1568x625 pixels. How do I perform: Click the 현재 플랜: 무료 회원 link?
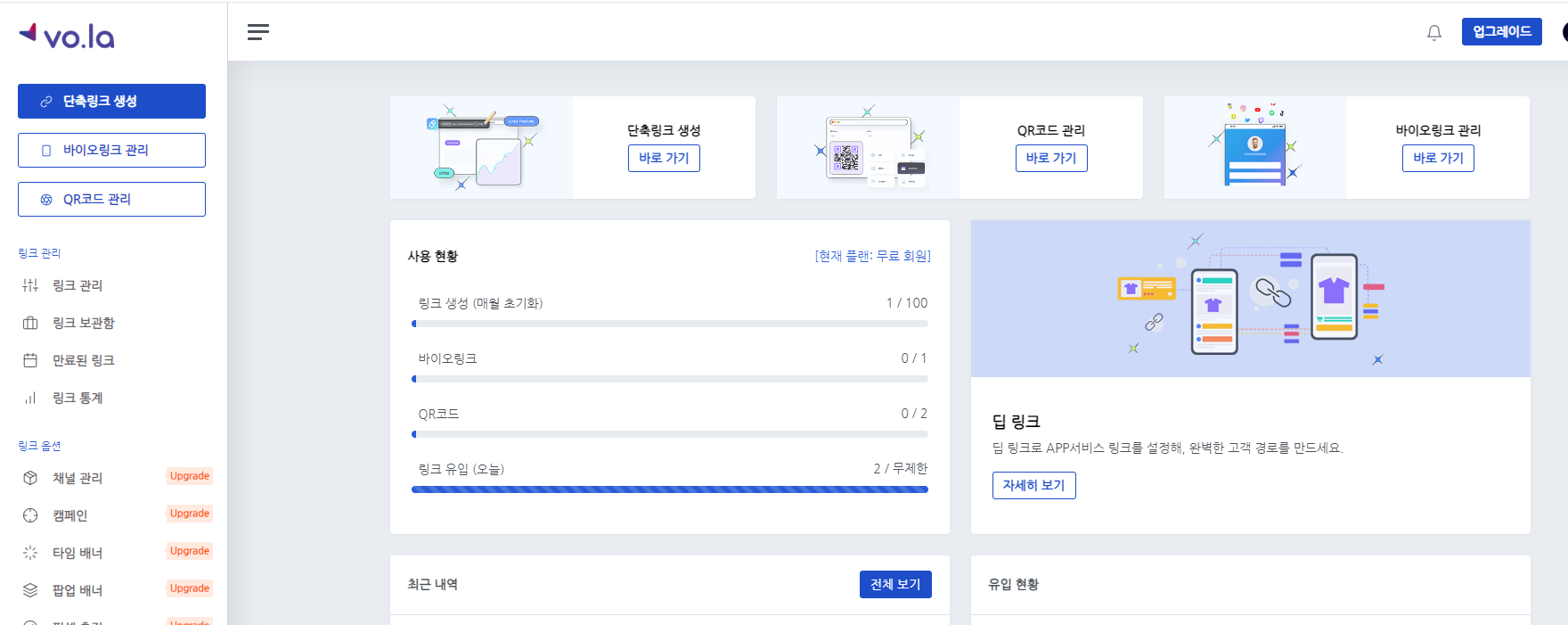[872, 256]
